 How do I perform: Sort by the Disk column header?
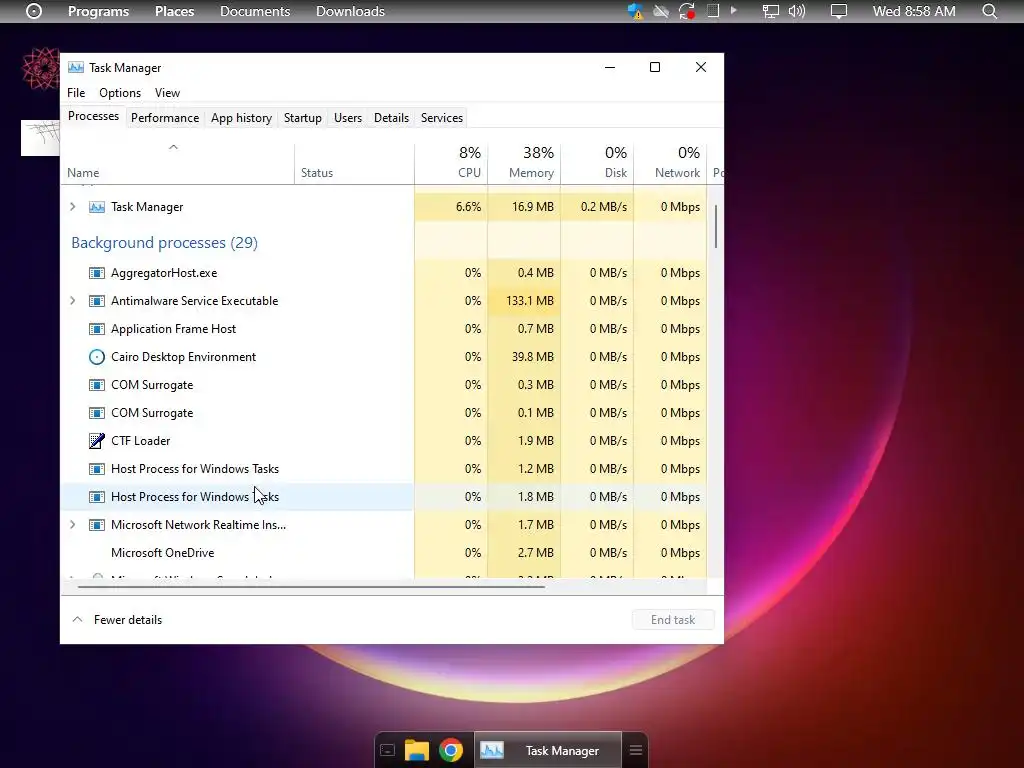click(598, 163)
